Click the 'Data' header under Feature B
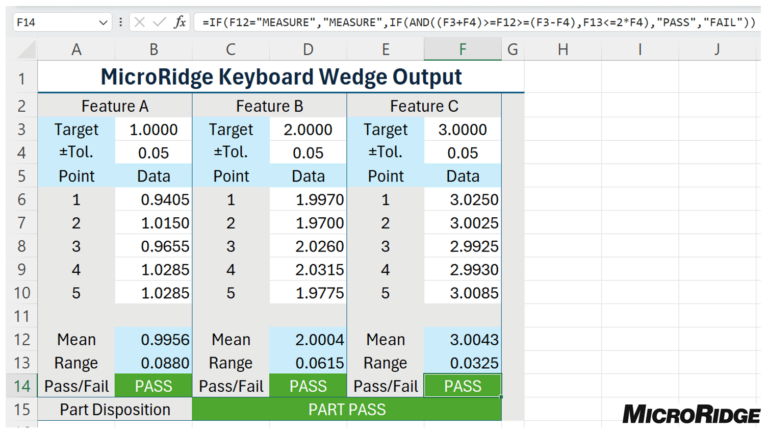 click(x=308, y=176)
